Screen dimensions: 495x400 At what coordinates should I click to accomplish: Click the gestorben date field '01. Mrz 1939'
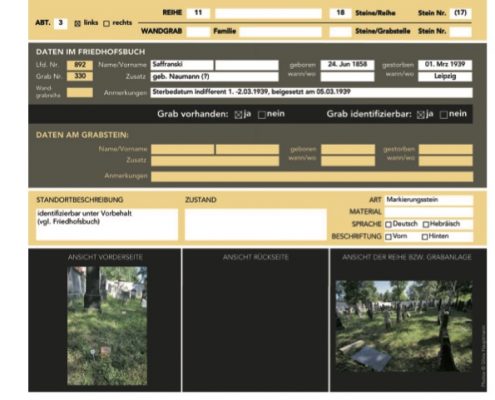pyautogui.click(x=445, y=65)
